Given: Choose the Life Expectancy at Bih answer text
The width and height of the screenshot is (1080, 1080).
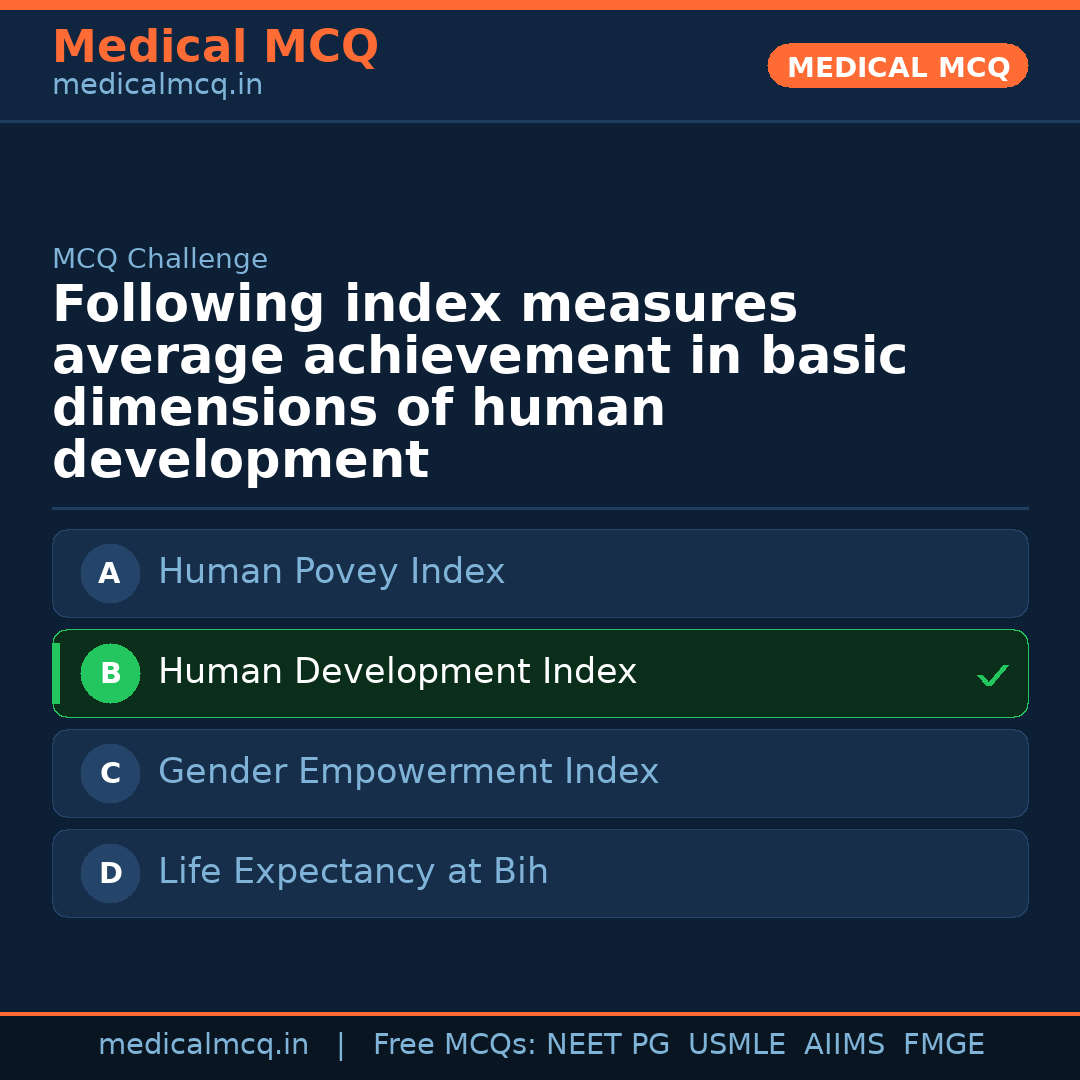Looking at the screenshot, I should (x=353, y=872).
